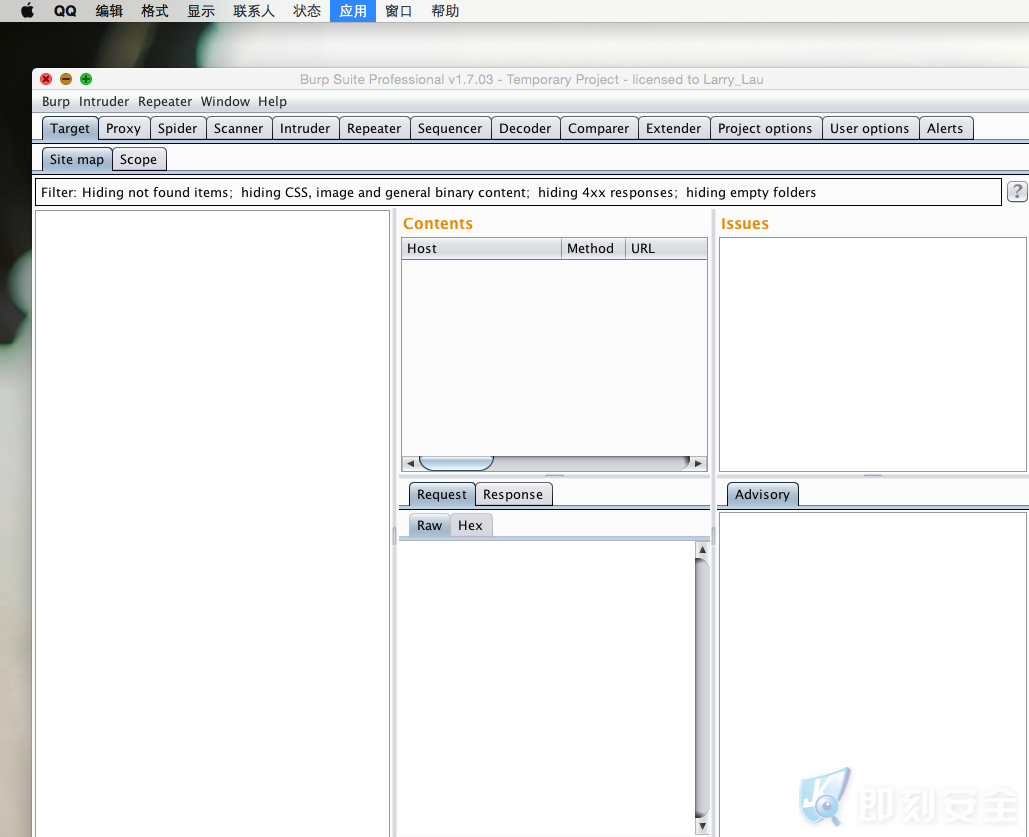This screenshot has width=1029, height=837.
Task: Switch to the Spider tab
Action: point(177,128)
